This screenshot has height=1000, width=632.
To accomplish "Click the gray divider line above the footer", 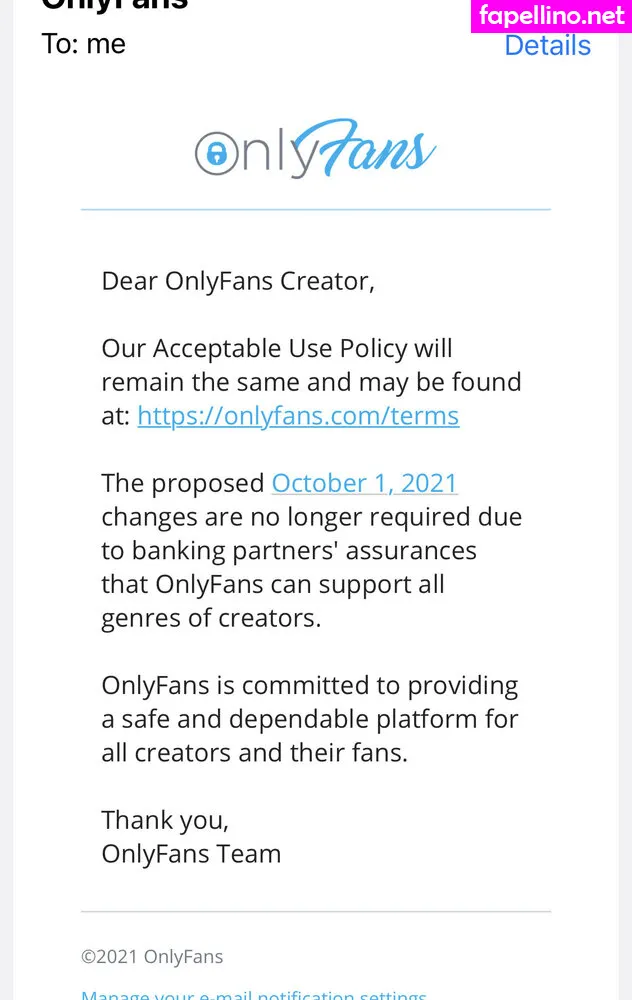I will tap(316, 911).
